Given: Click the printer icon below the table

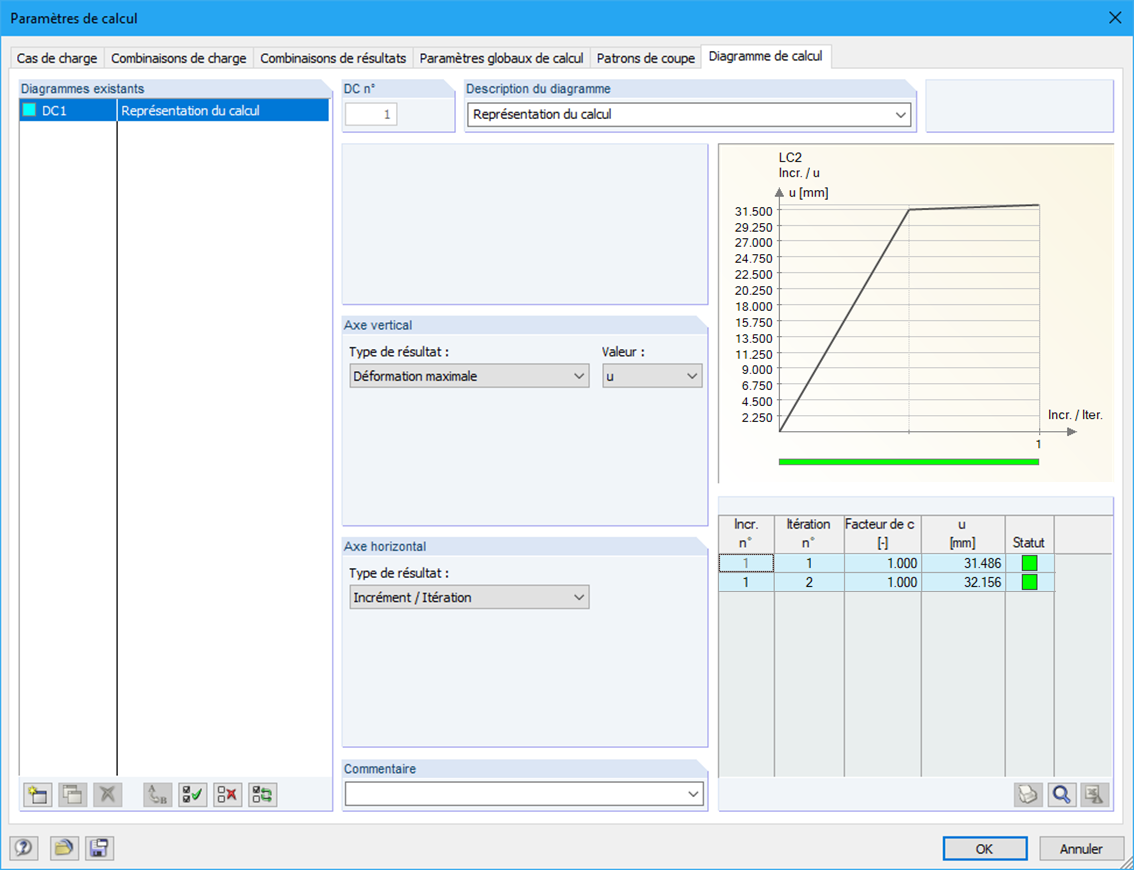Looking at the screenshot, I should pyautogui.click(x=1028, y=795).
